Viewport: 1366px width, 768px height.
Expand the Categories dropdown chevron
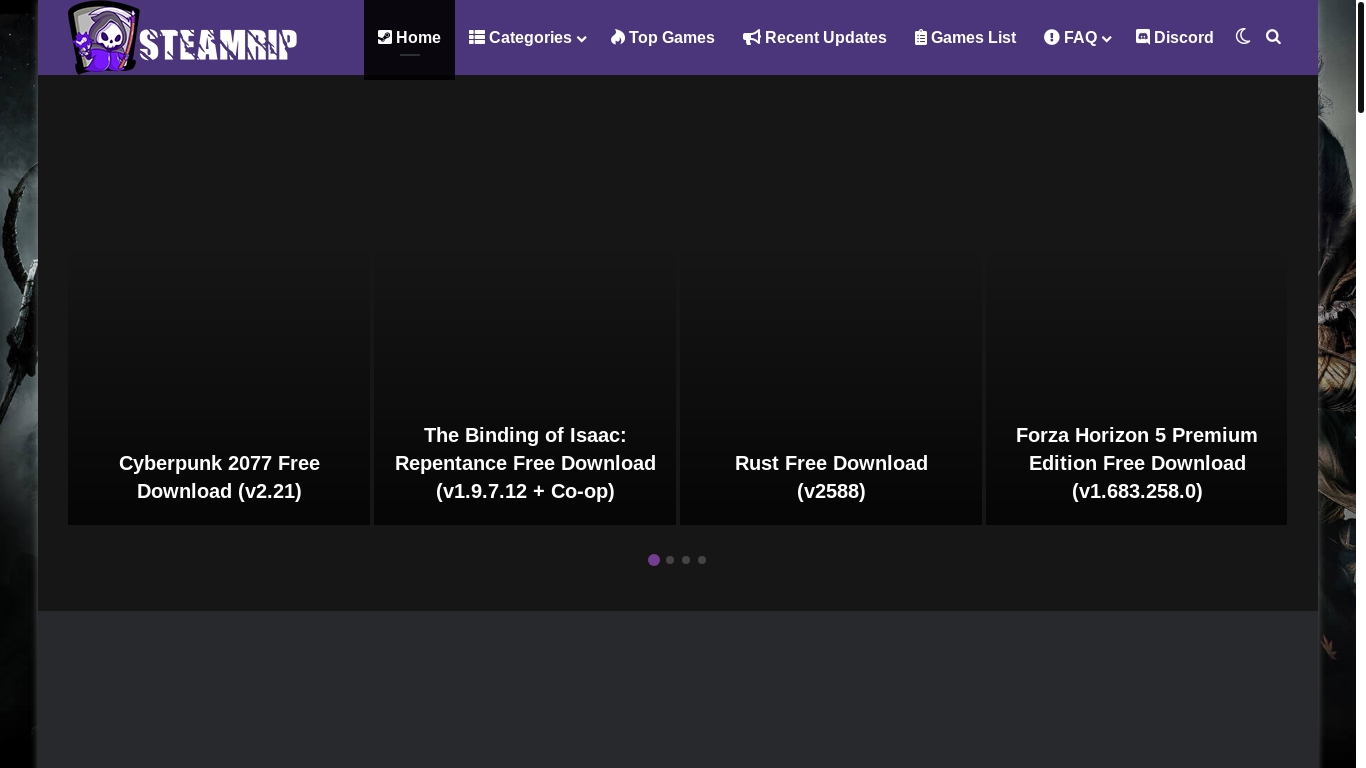click(x=582, y=39)
